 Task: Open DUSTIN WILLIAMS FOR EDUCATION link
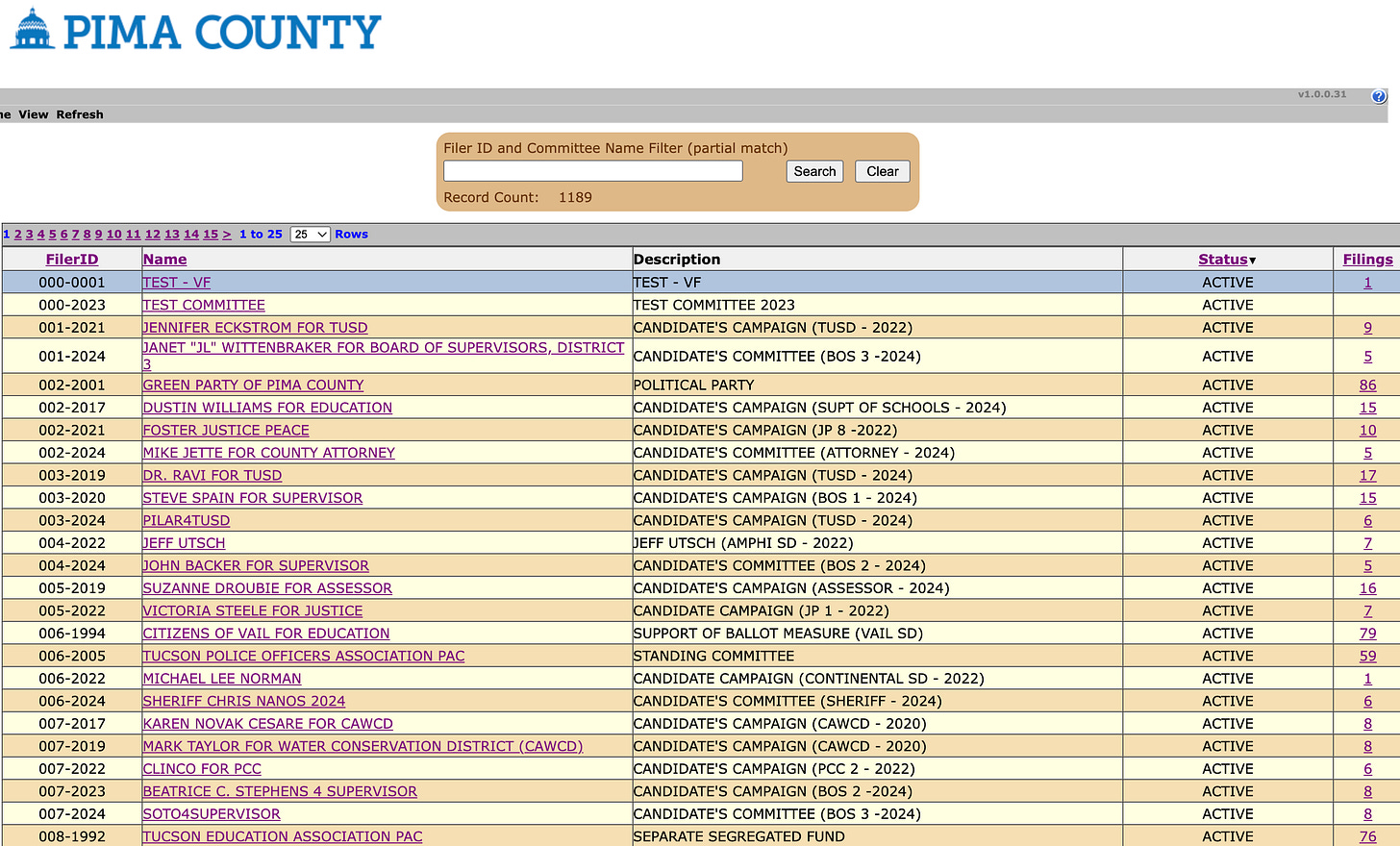point(267,408)
